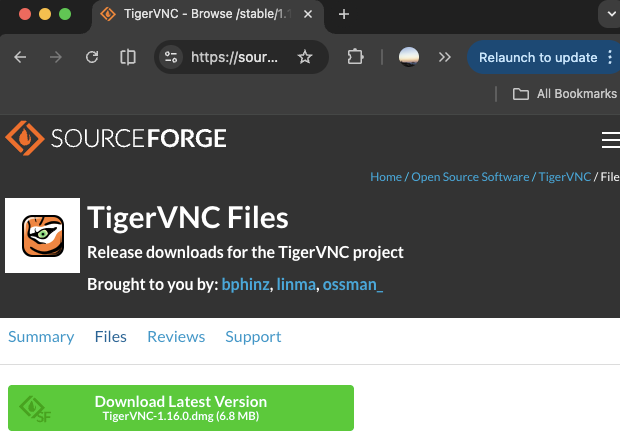Open the Reviews tab
Viewport: 620px width, 431px height.
(176, 336)
